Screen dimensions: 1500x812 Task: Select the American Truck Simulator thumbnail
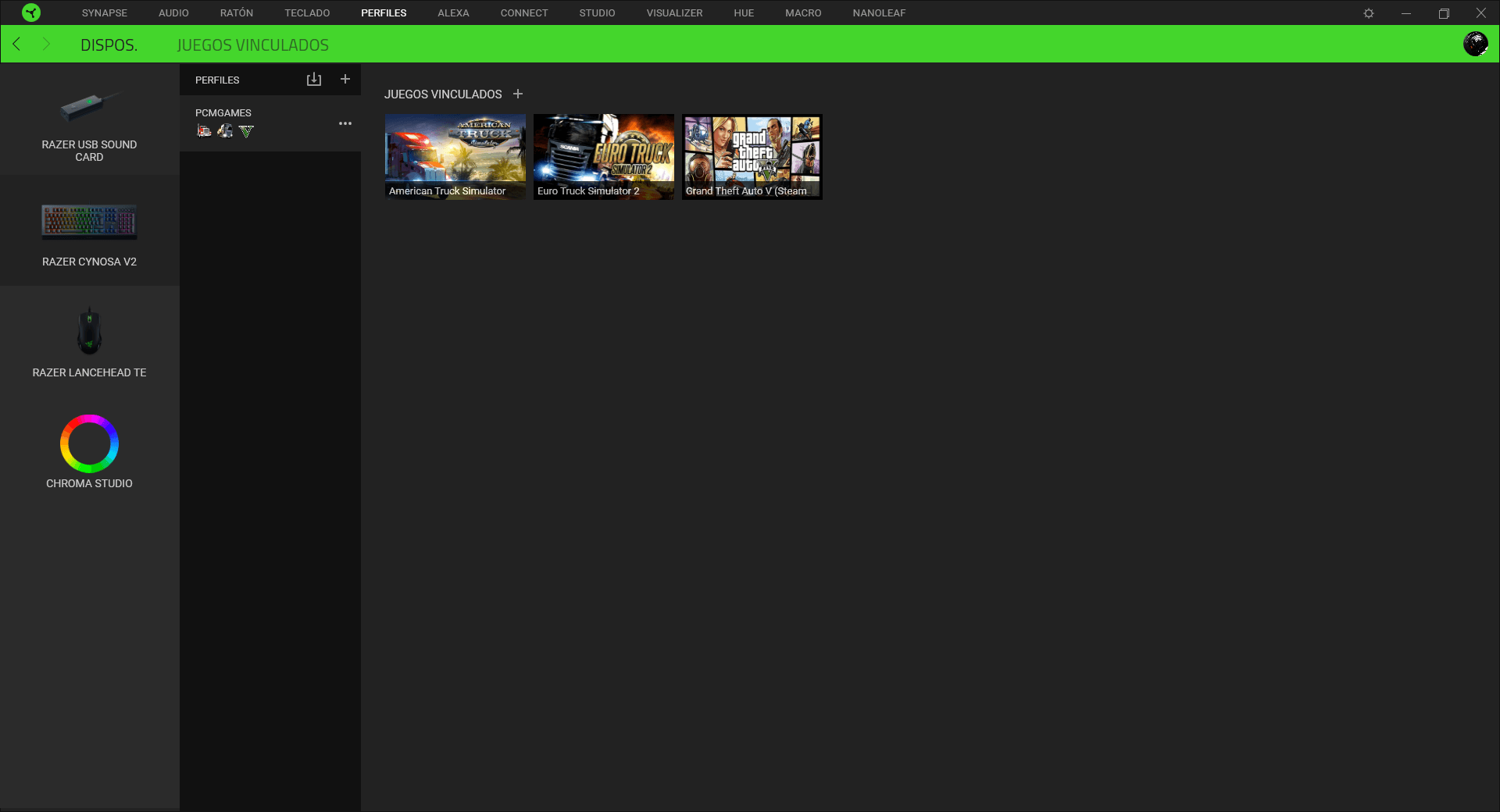pos(455,157)
